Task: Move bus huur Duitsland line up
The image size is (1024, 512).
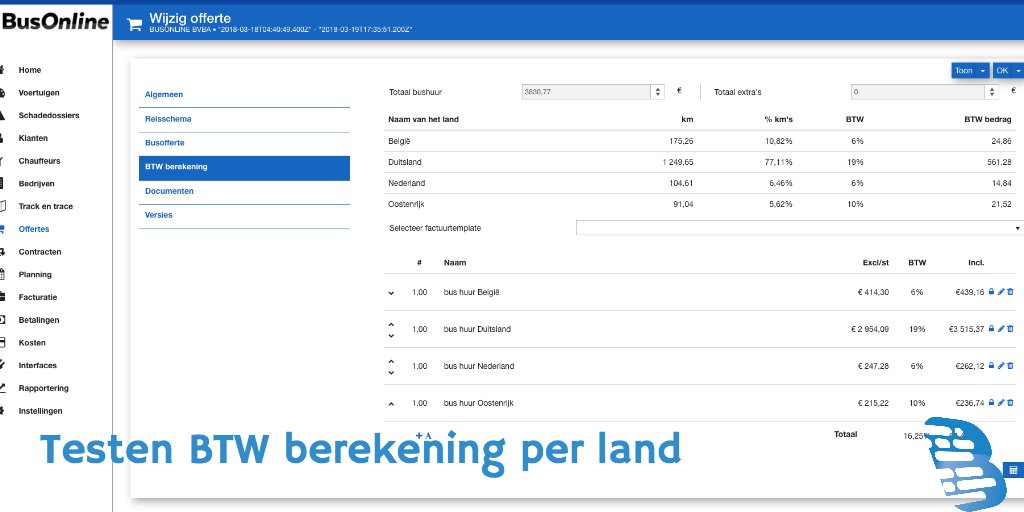Action: [391, 324]
